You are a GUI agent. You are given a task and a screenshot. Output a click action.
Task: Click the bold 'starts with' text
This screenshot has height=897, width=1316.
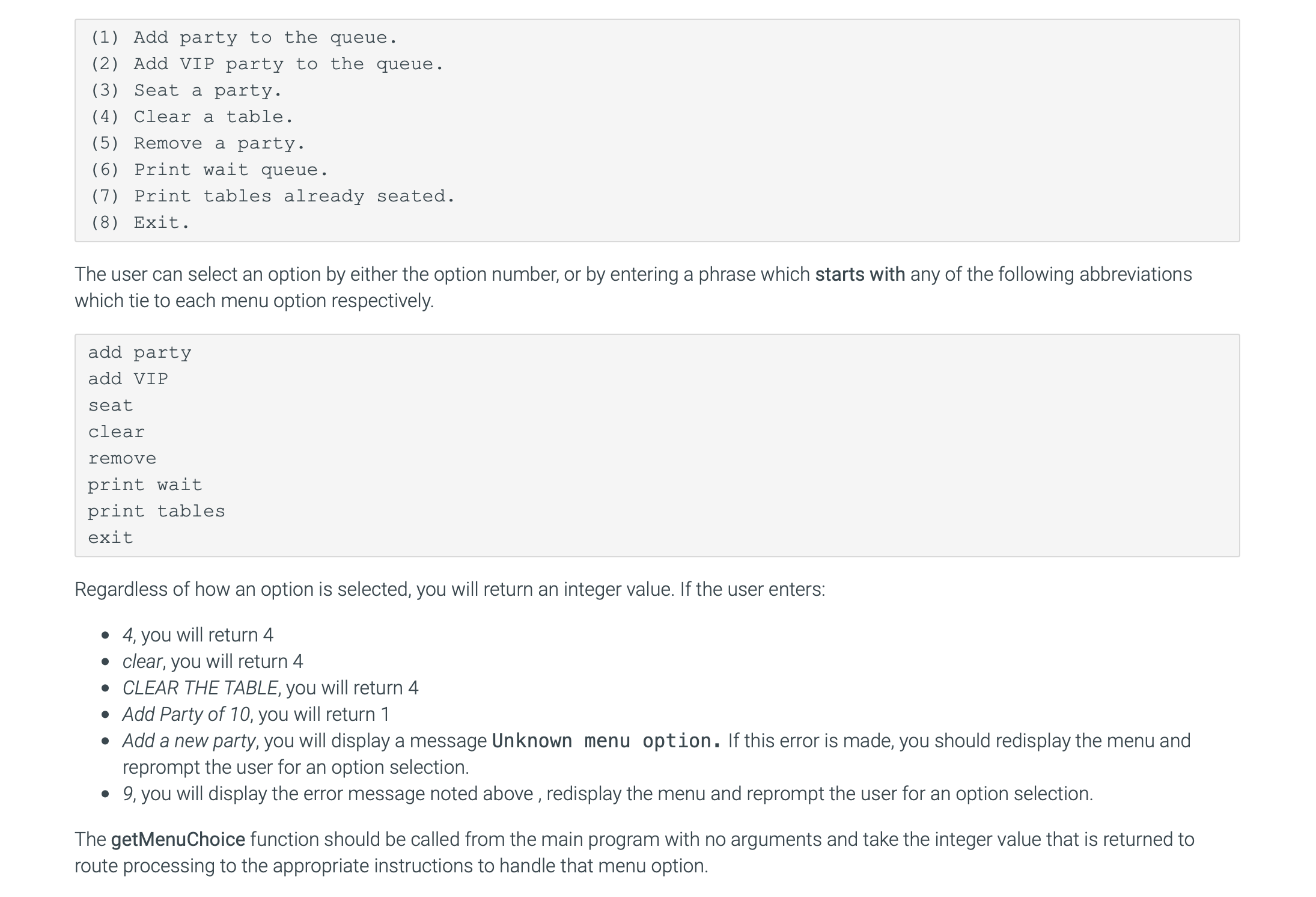(x=859, y=275)
